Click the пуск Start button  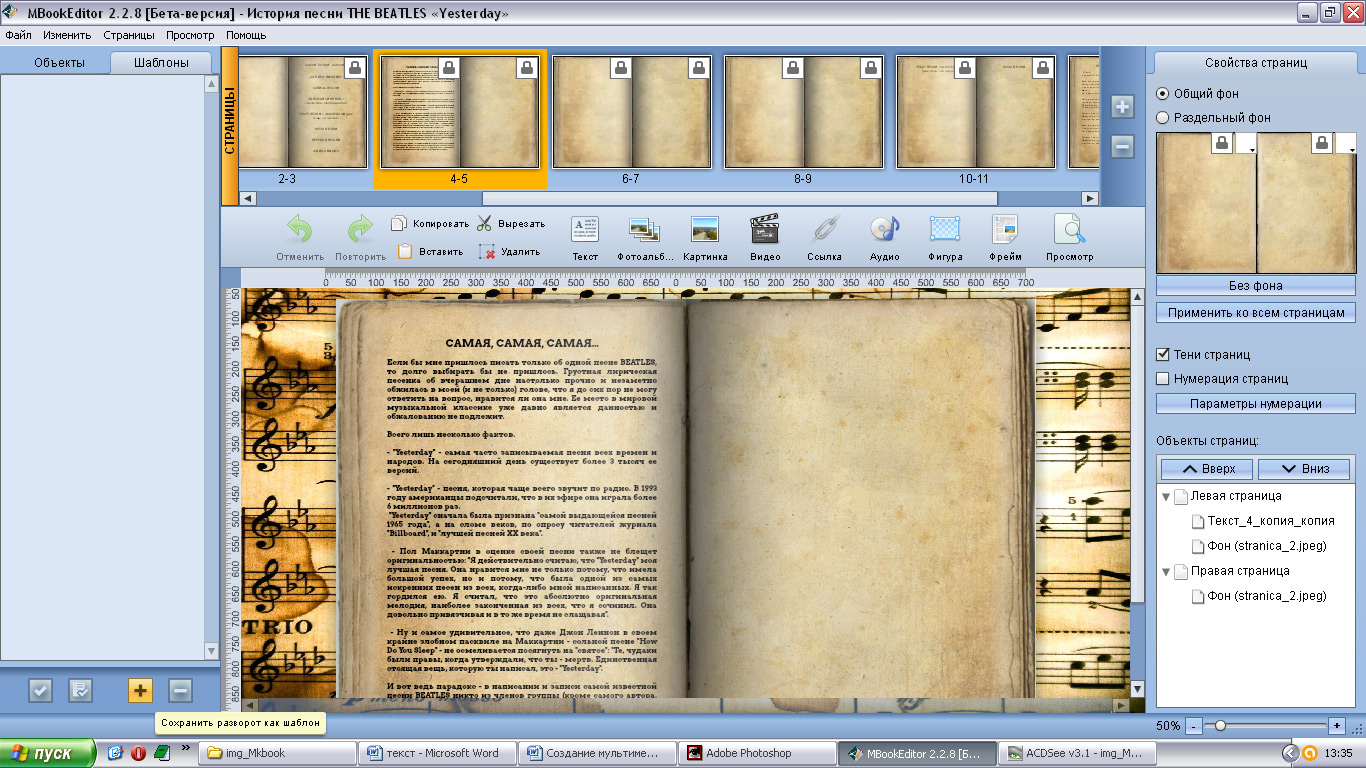(x=48, y=753)
